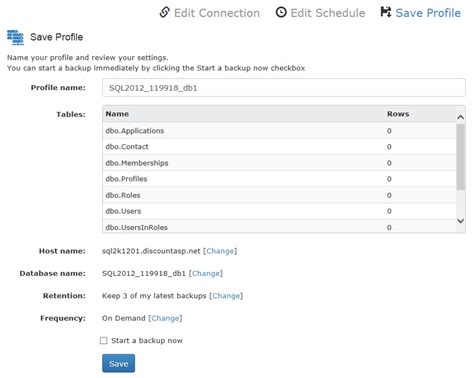Click the tables list scrollbar thumb
Screen dimensions: 474x378
460,157
